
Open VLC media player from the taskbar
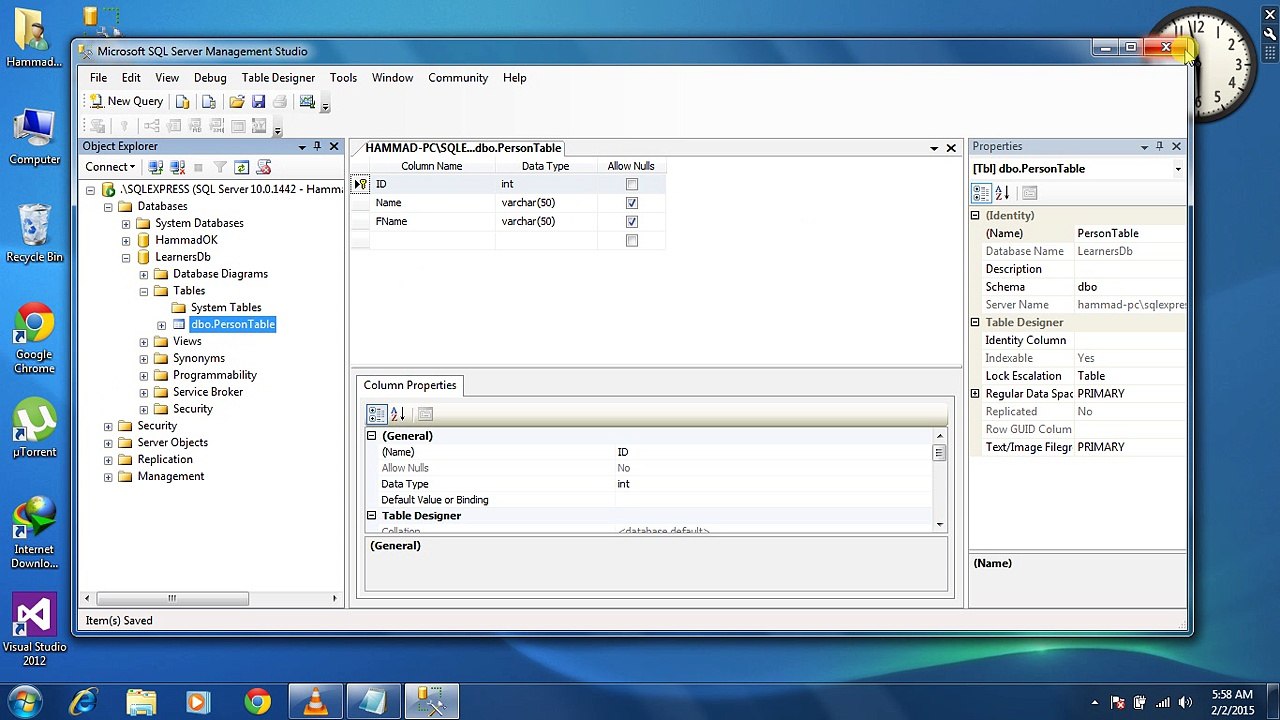pyautogui.click(x=315, y=702)
